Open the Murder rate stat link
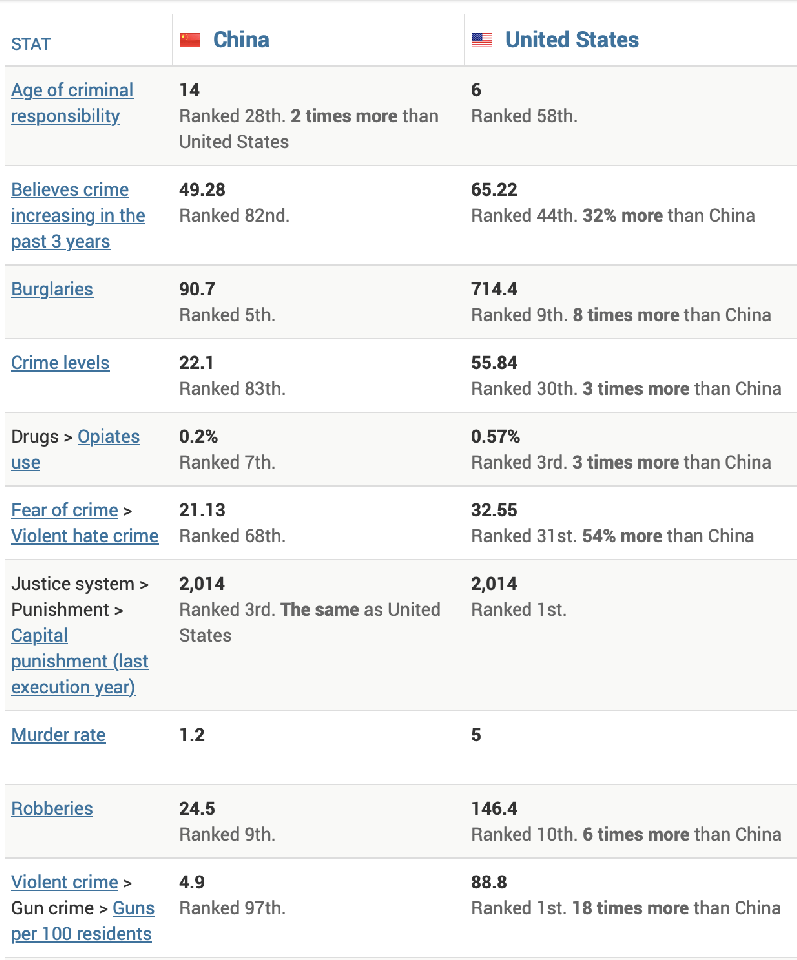 [58, 735]
